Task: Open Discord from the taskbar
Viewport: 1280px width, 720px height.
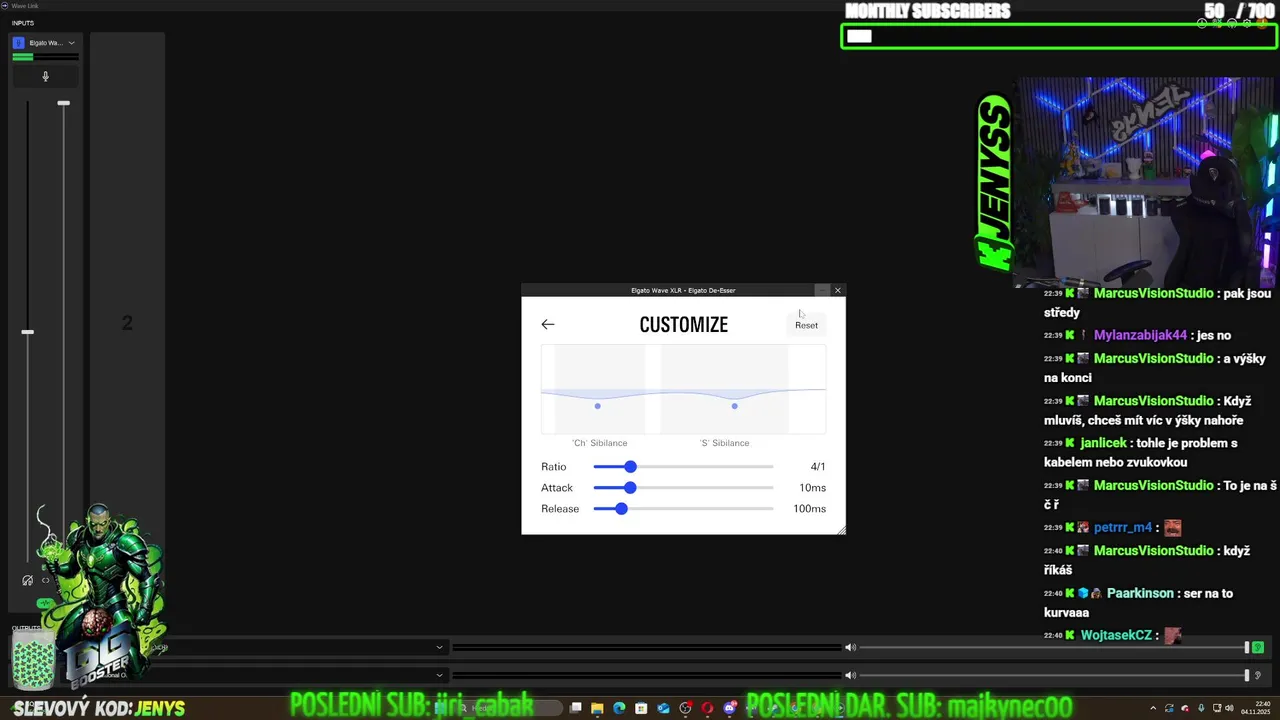Action: pyautogui.click(x=730, y=708)
